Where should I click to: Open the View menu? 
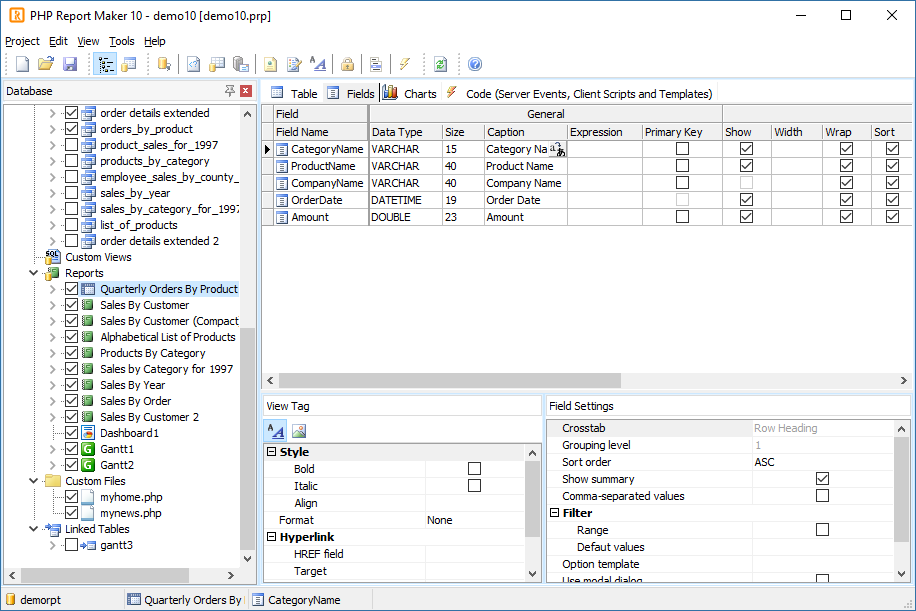click(x=88, y=41)
